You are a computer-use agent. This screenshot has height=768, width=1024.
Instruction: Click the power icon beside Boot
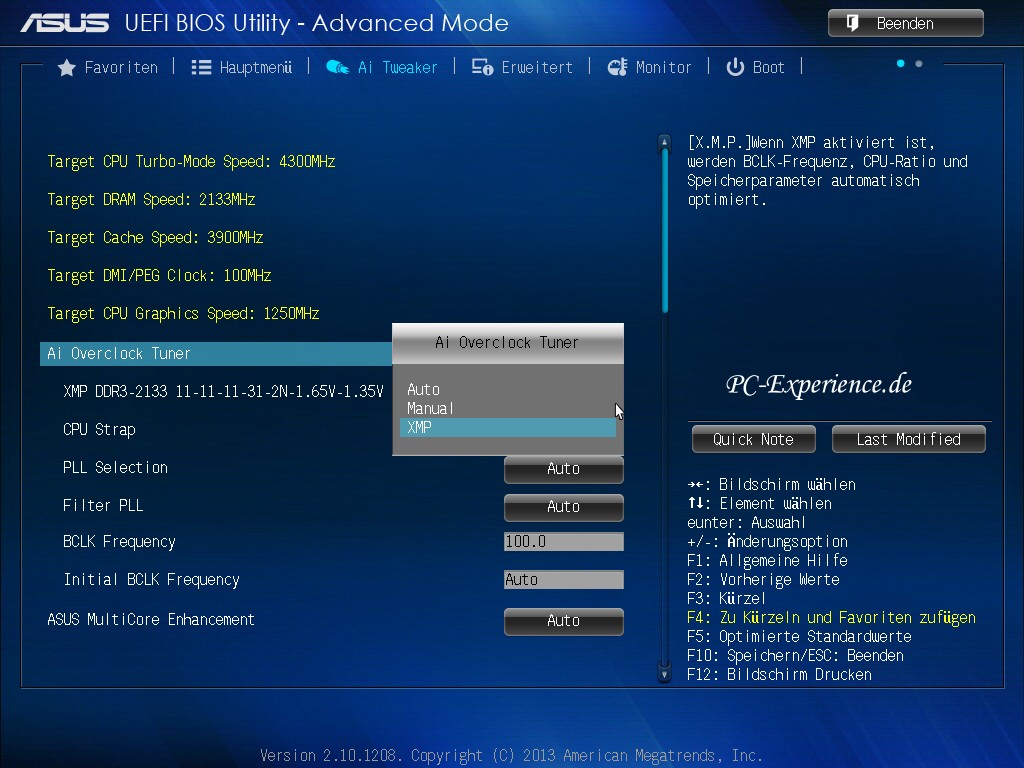[x=735, y=68]
